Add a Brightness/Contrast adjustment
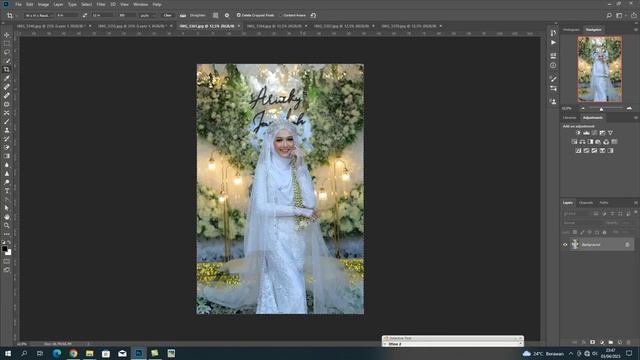Viewport: 640px width, 360px height. 578,133
